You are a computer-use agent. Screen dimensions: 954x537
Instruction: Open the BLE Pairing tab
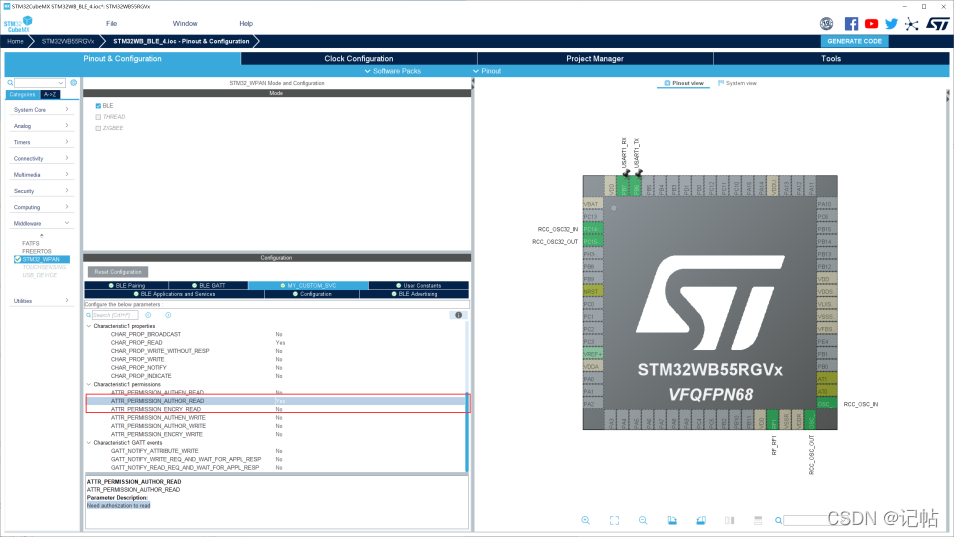point(127,285)
